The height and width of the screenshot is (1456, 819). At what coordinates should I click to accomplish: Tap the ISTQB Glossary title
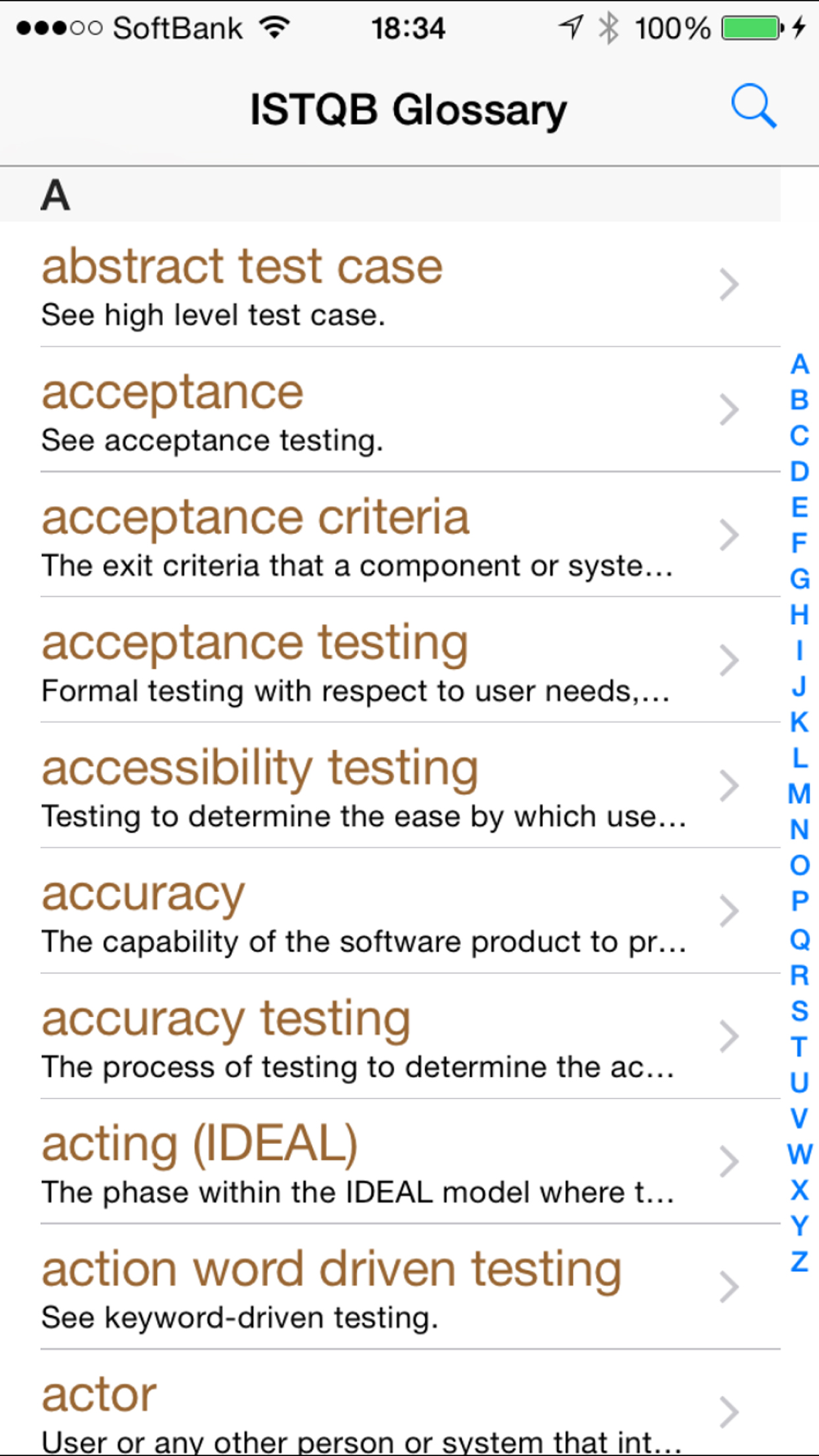click(x=408, y=110)
